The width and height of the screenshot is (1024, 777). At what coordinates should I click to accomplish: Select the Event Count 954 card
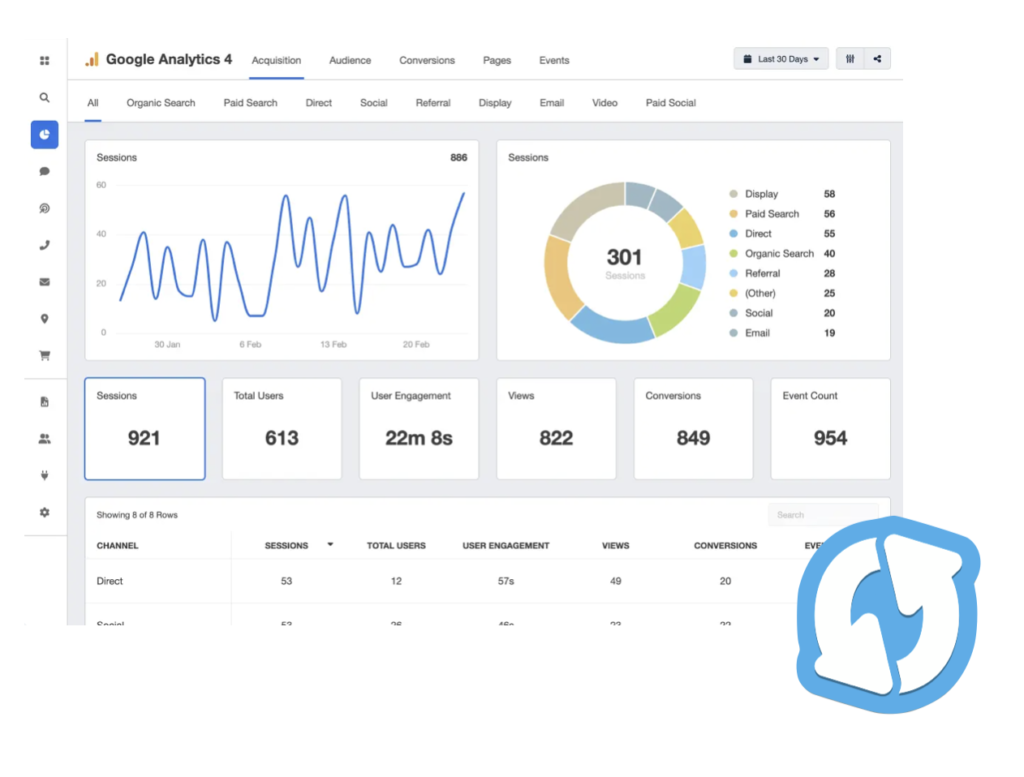tap(831, 428)
